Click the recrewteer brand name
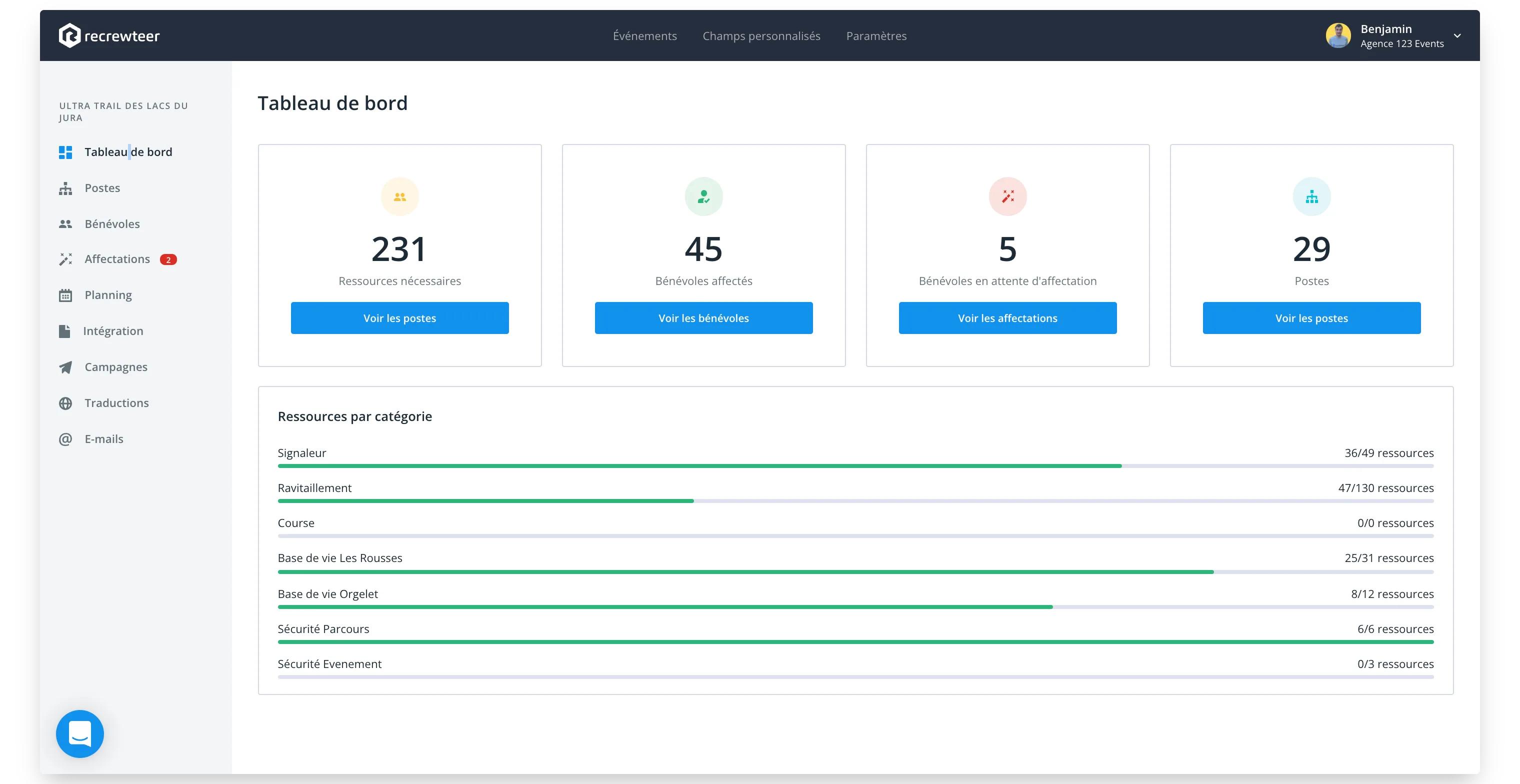The width and height of the screenshot is (1520, 784). [122, 36]
